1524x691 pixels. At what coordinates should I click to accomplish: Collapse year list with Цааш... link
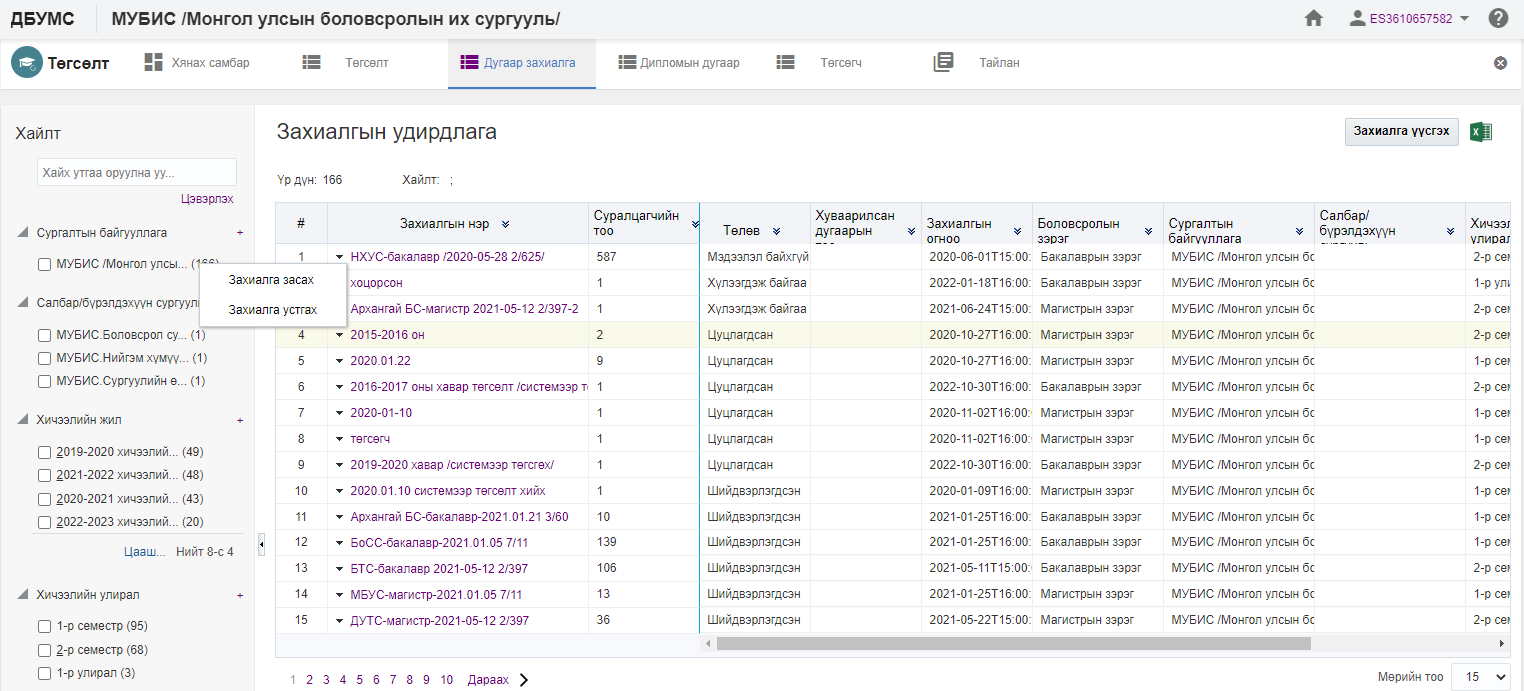coord(145,552)
